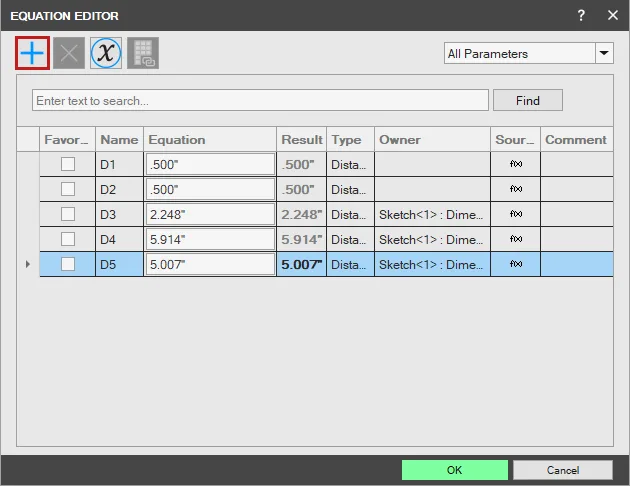Select the D1 name cell
The width and height of the screenshot is (630, 486).
[x=119, y=164]
